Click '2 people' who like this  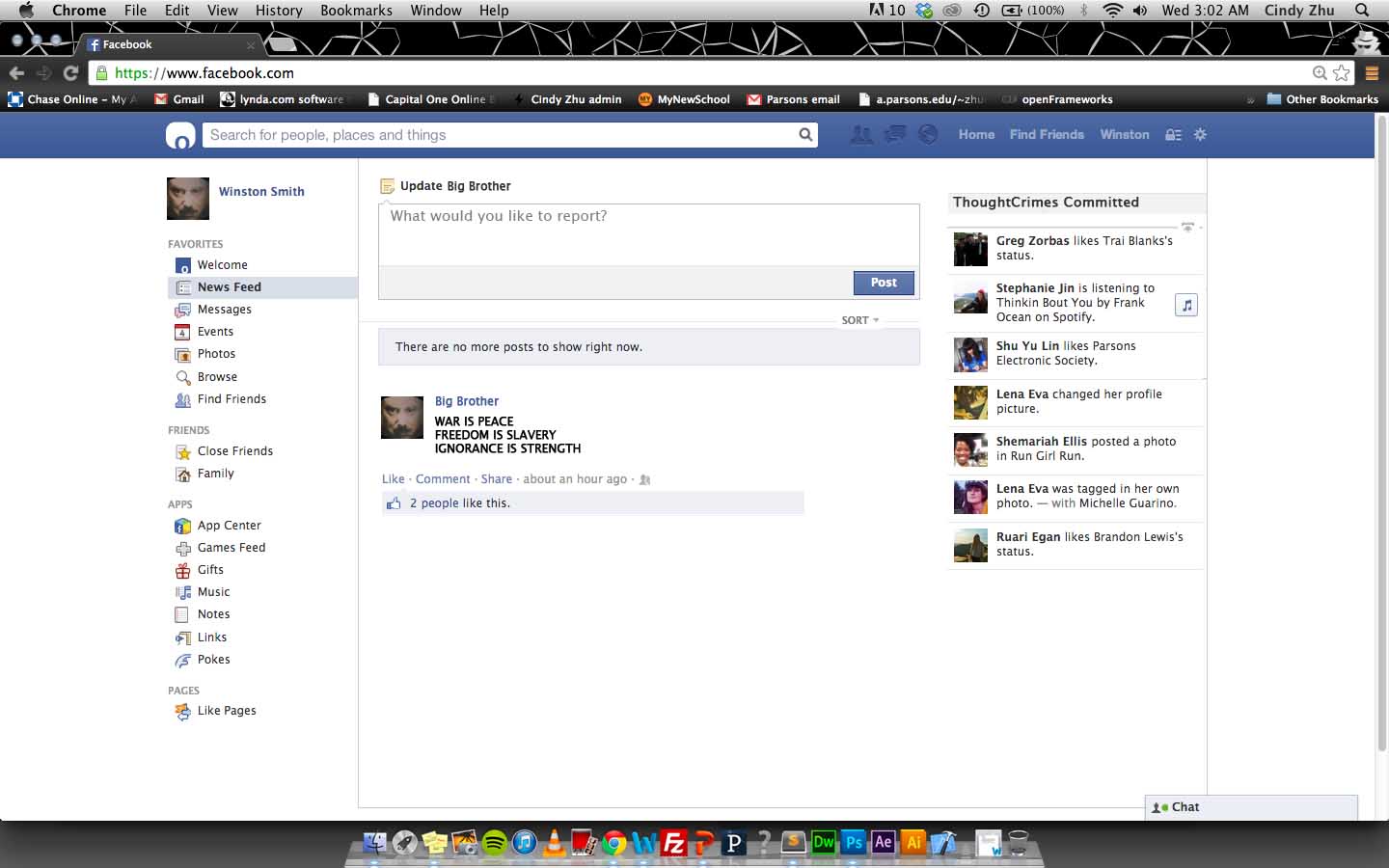[x=434, y=503]
